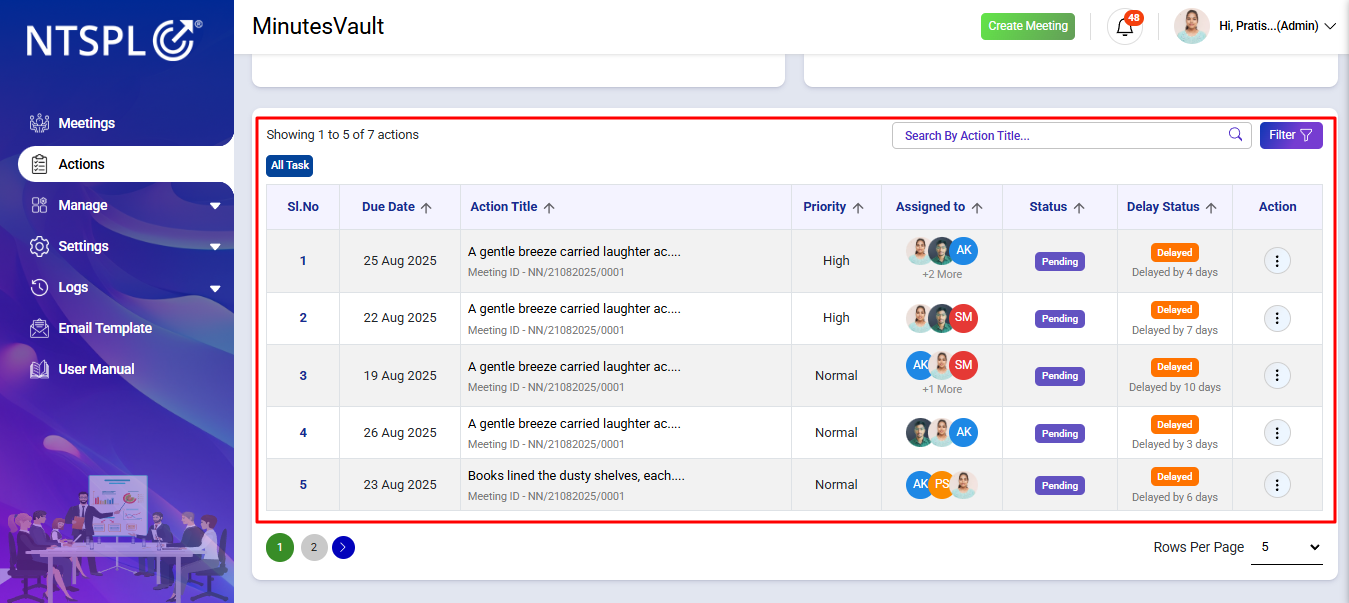Click the AK avatar in row 4
Screen dimensions: 1349x603
(963, 432)
